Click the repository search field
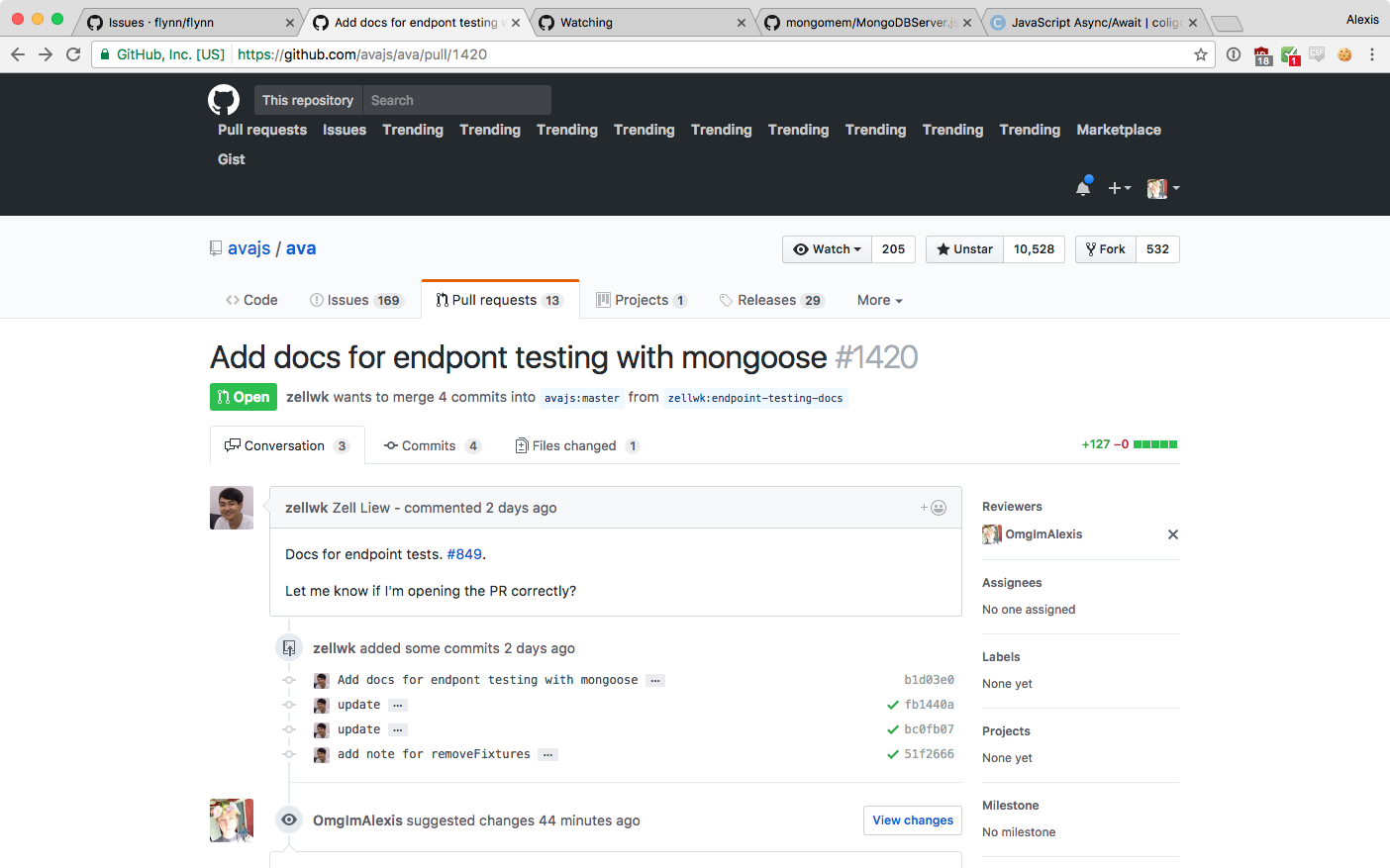 click(456, 99)
